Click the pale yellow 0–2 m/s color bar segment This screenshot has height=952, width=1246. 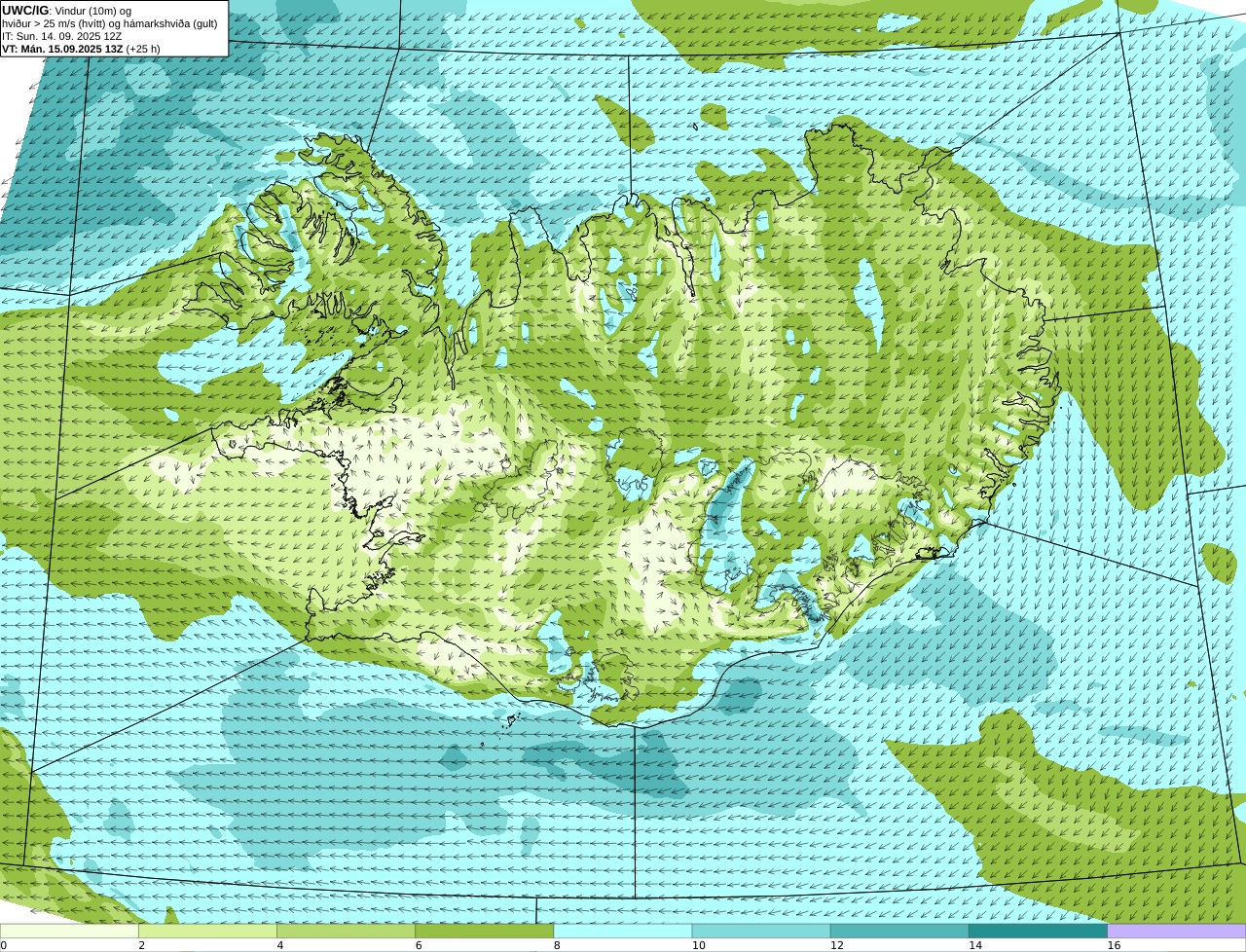point(69,932)
